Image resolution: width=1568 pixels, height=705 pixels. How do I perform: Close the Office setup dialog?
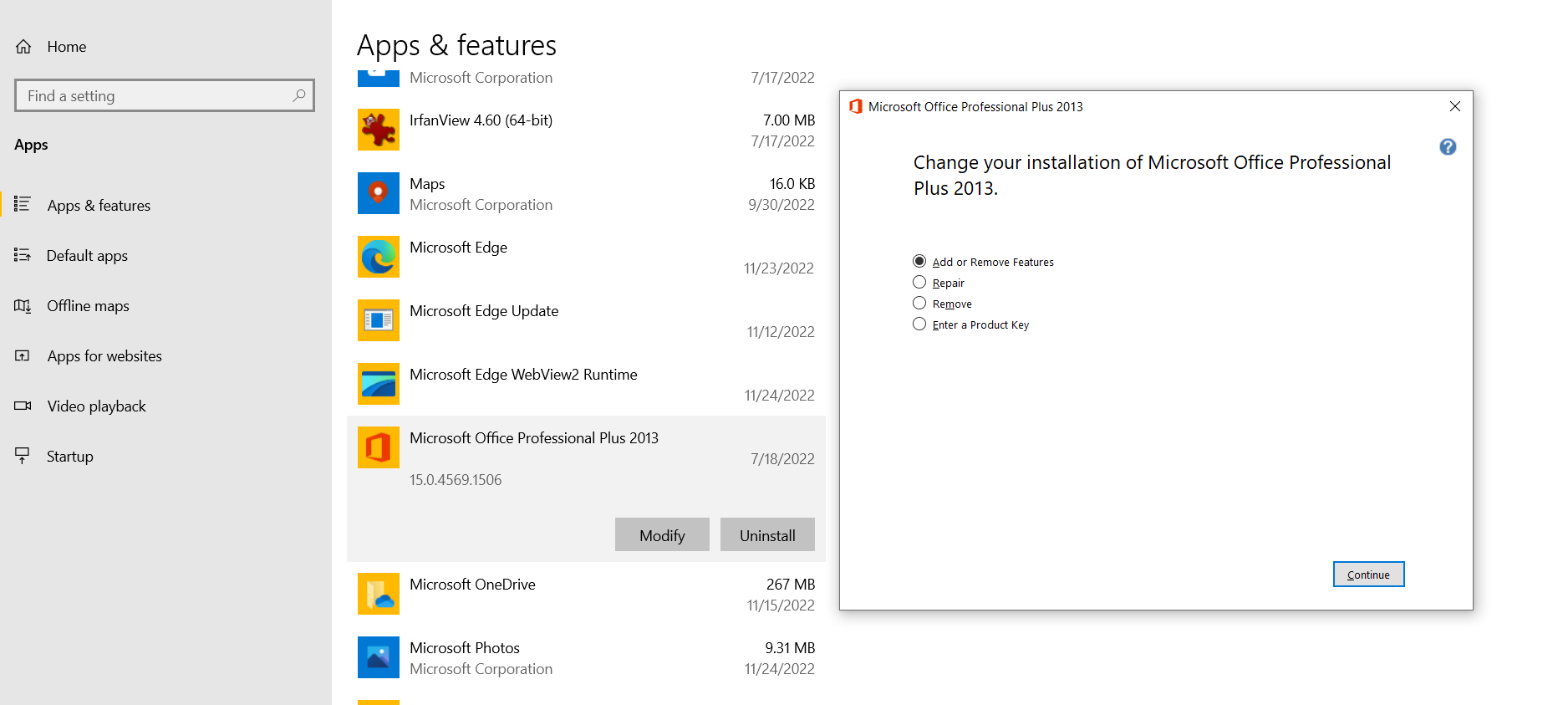pyautogui.click(x=1455, y=106)
